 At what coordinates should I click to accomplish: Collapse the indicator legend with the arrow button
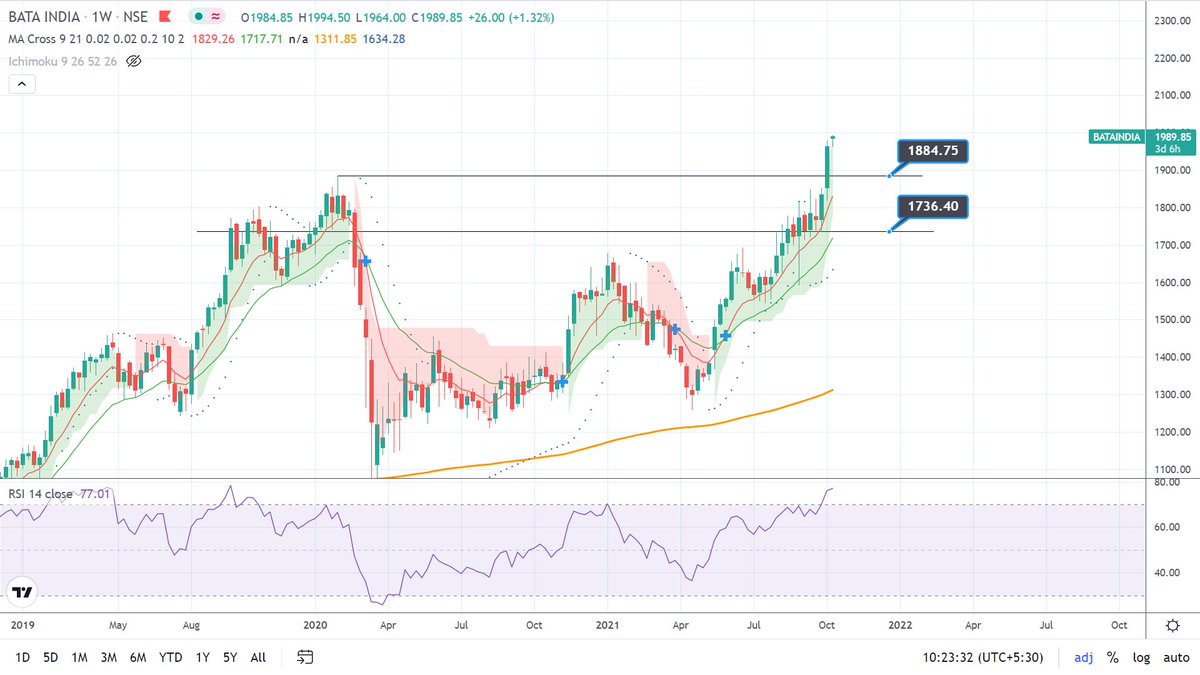click(21, 85)
